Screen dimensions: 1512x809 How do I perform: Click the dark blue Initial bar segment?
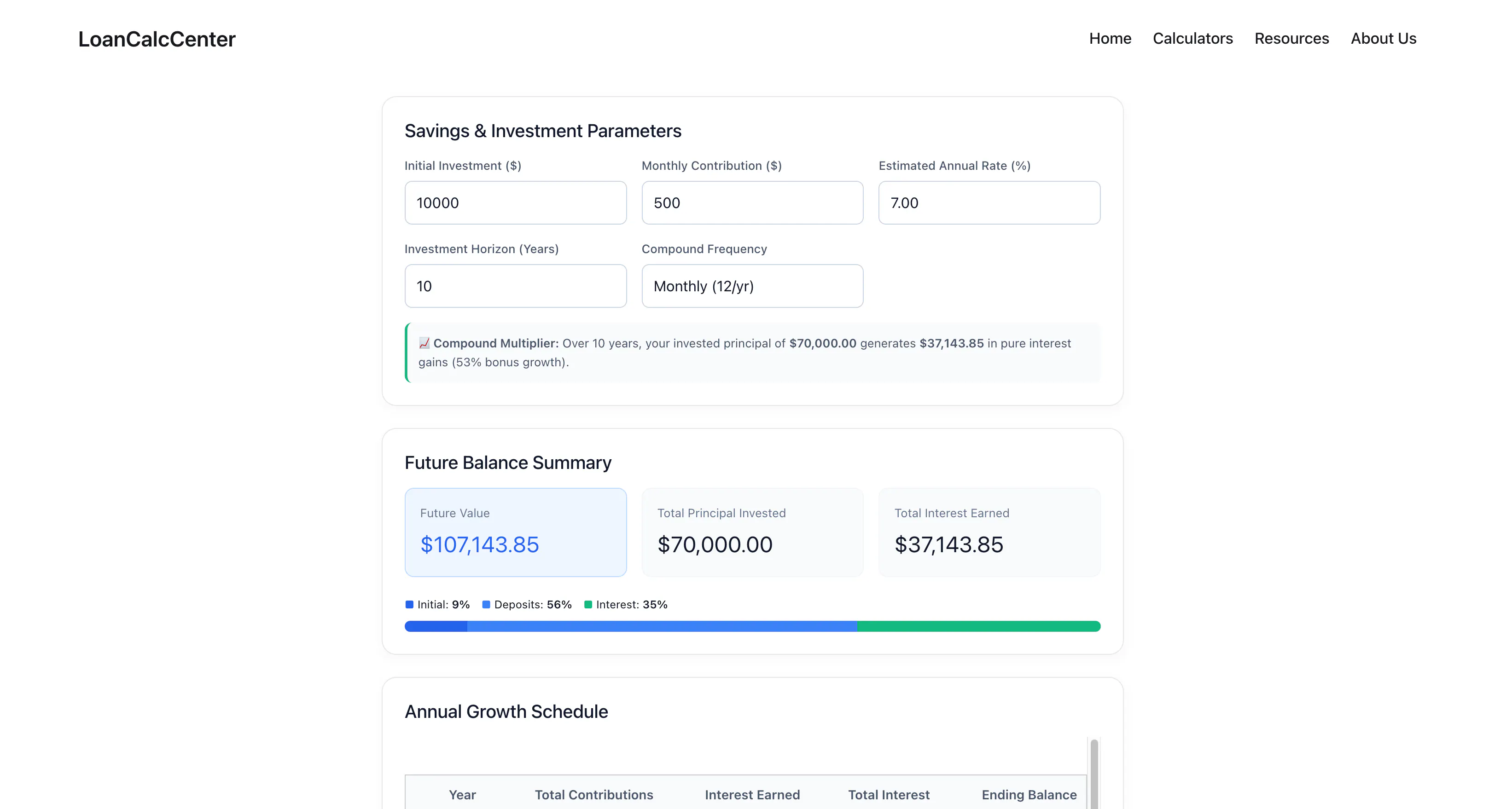click(436, 627)
